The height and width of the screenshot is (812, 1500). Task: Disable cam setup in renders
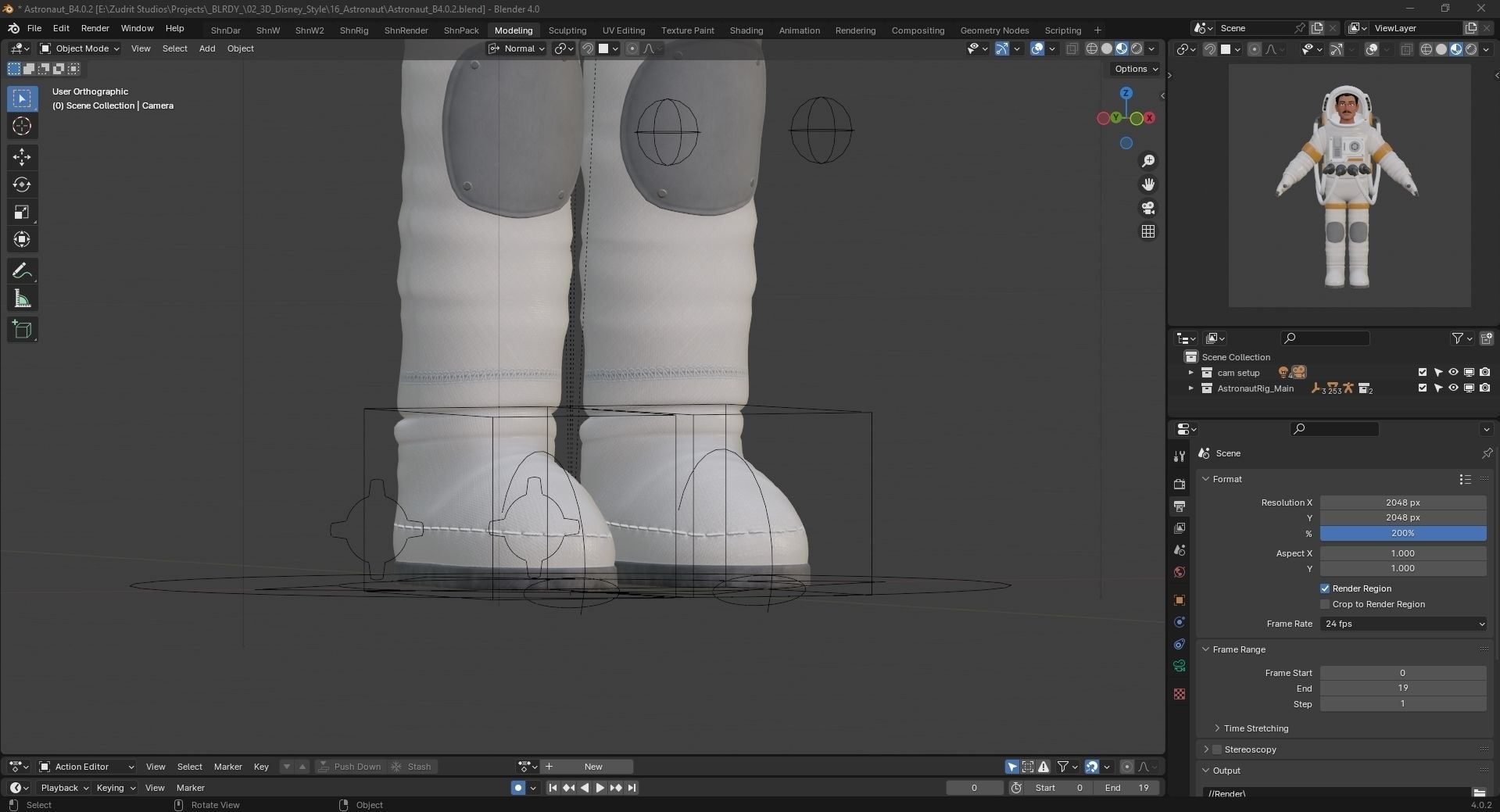tap(1484, 373)
